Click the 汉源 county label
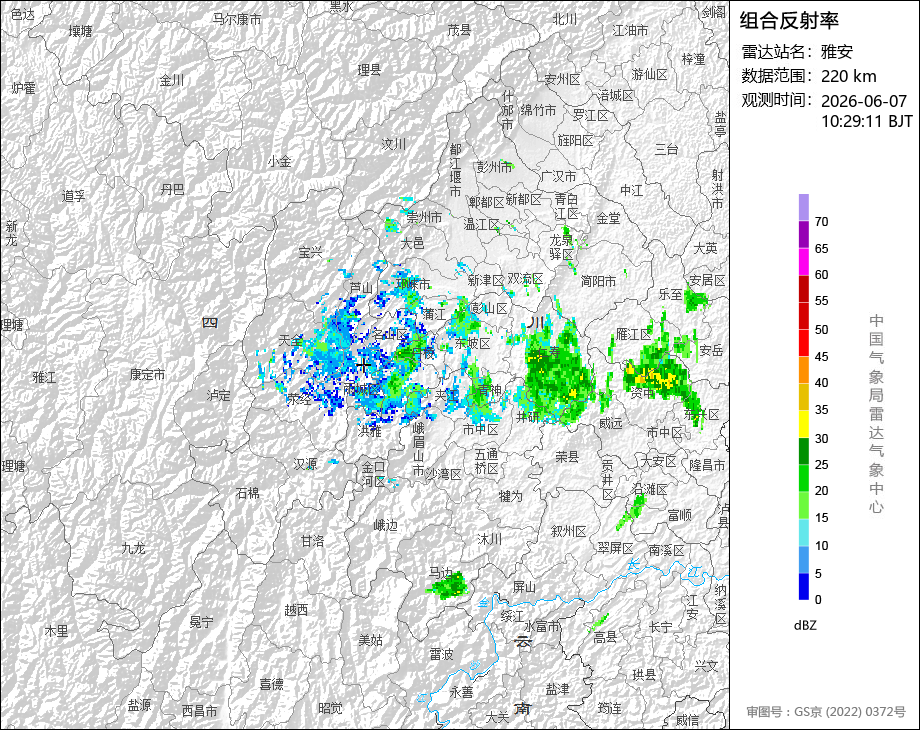920x730 pixels. point(305,464)
